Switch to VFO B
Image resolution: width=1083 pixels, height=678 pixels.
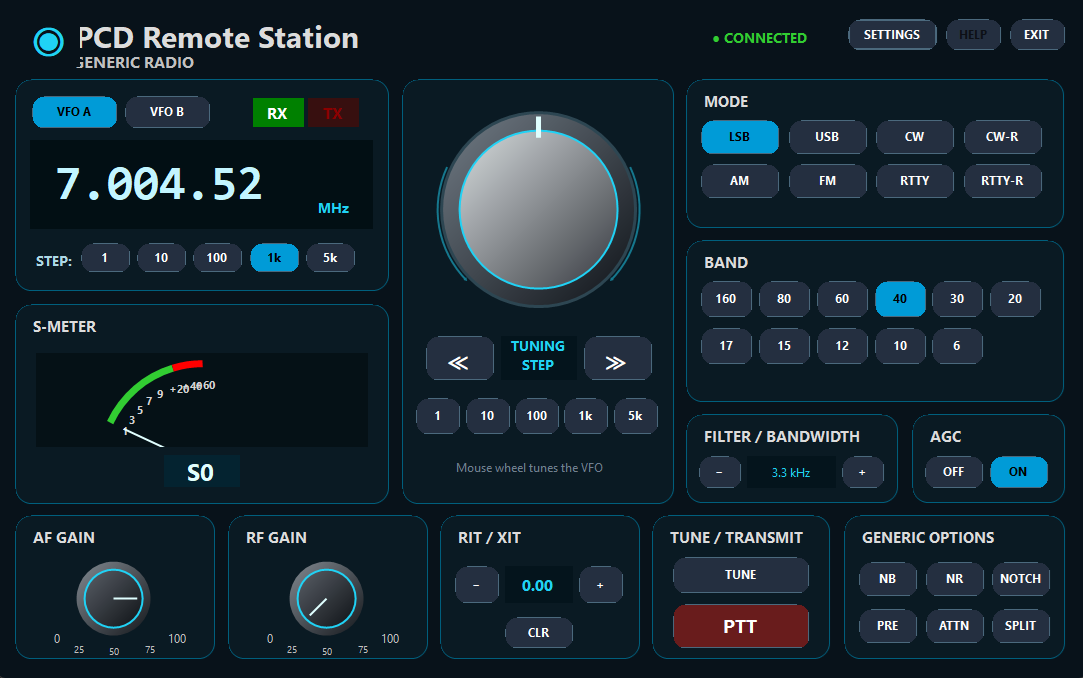pyautogui.click(x=167, y=112)
